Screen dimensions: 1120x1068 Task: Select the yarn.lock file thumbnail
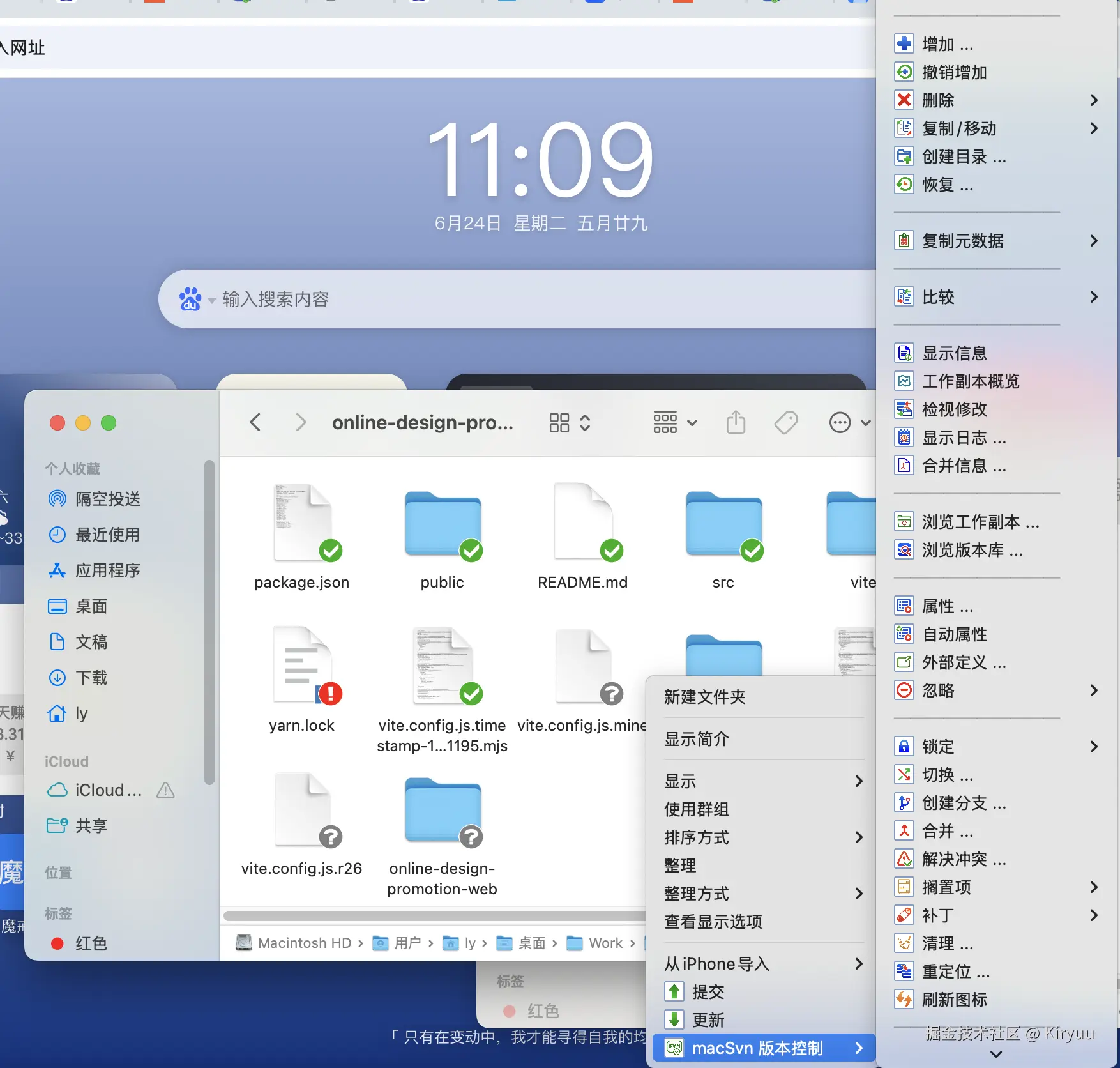tap(302, 666)
